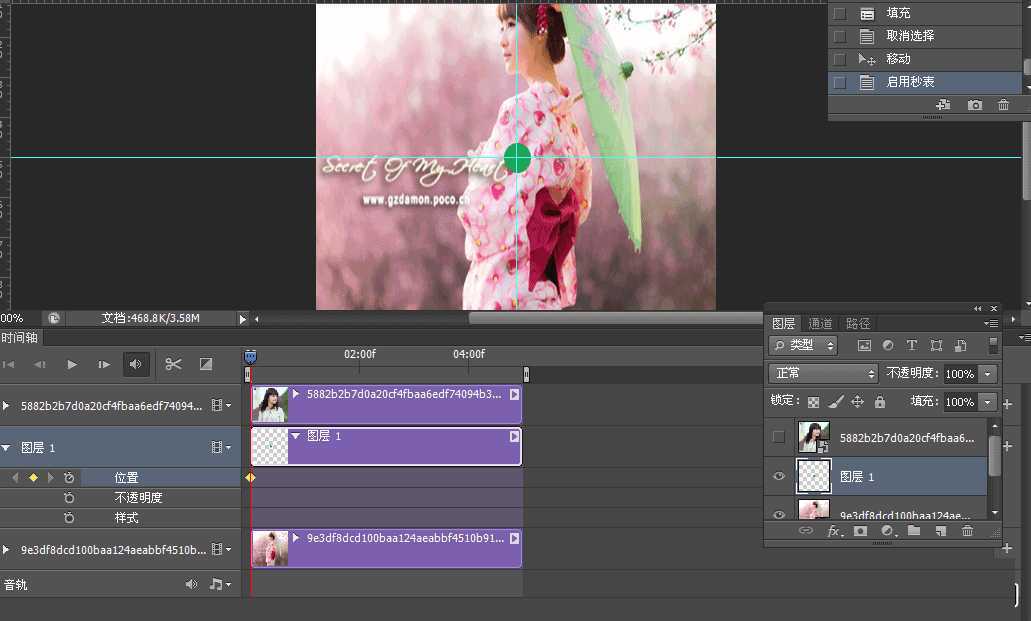Click the link layers icon
This screenshot has height=621, width=1031.
(805, 530)
